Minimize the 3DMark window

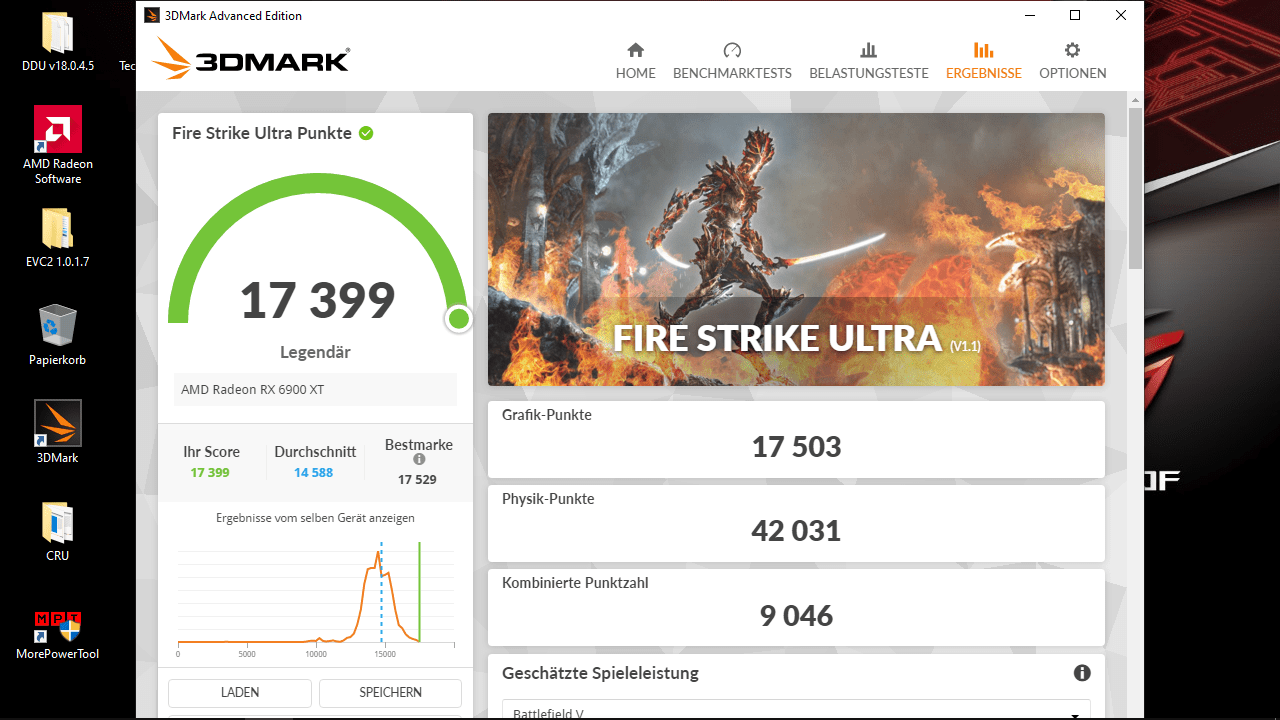[1029, 15]
